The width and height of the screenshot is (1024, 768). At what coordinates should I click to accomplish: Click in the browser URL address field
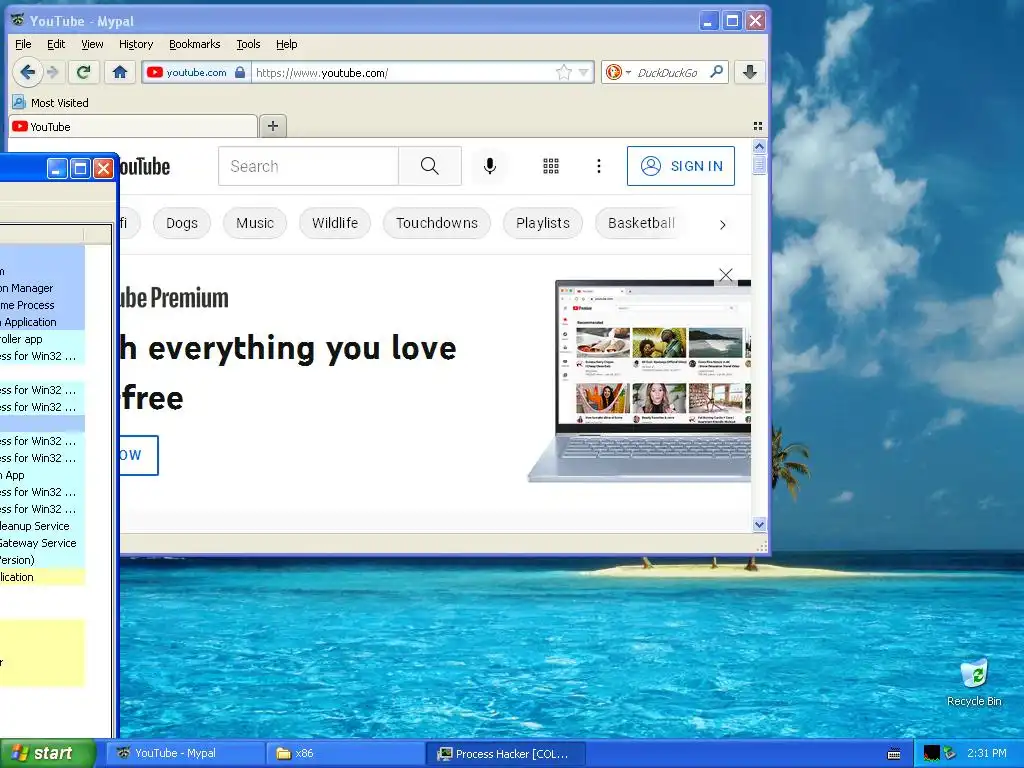(x=404, y=72)
